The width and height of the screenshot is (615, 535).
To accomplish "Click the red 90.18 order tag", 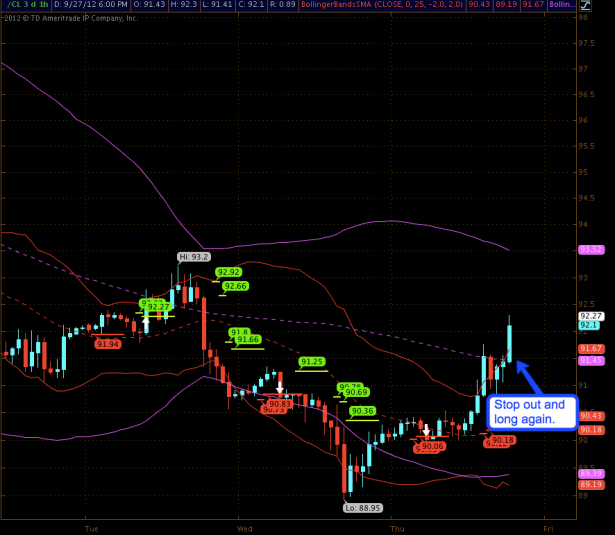I will click(x=502, y=440).
